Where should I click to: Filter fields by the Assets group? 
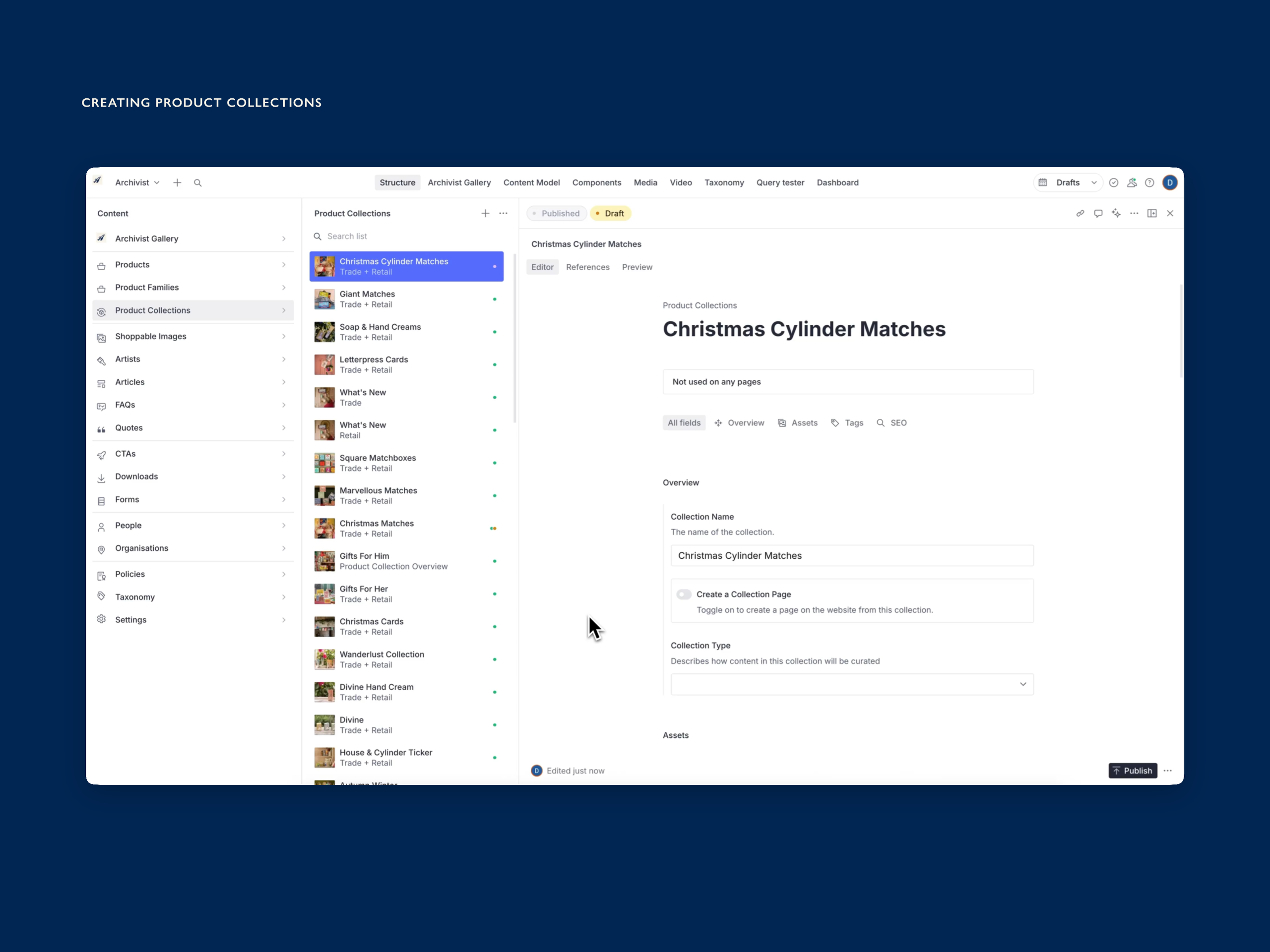click(798, 423)
